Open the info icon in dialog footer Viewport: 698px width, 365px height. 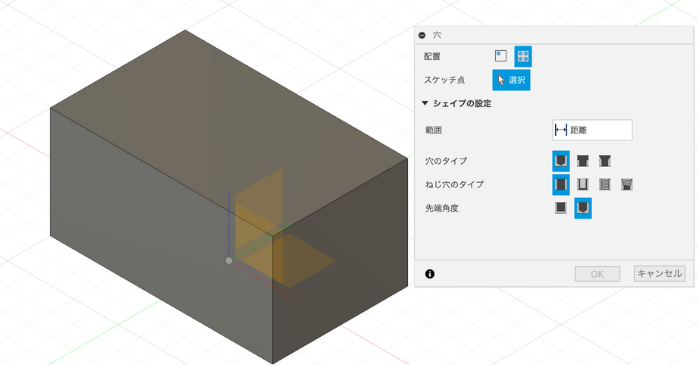click(x=430, y=274)
